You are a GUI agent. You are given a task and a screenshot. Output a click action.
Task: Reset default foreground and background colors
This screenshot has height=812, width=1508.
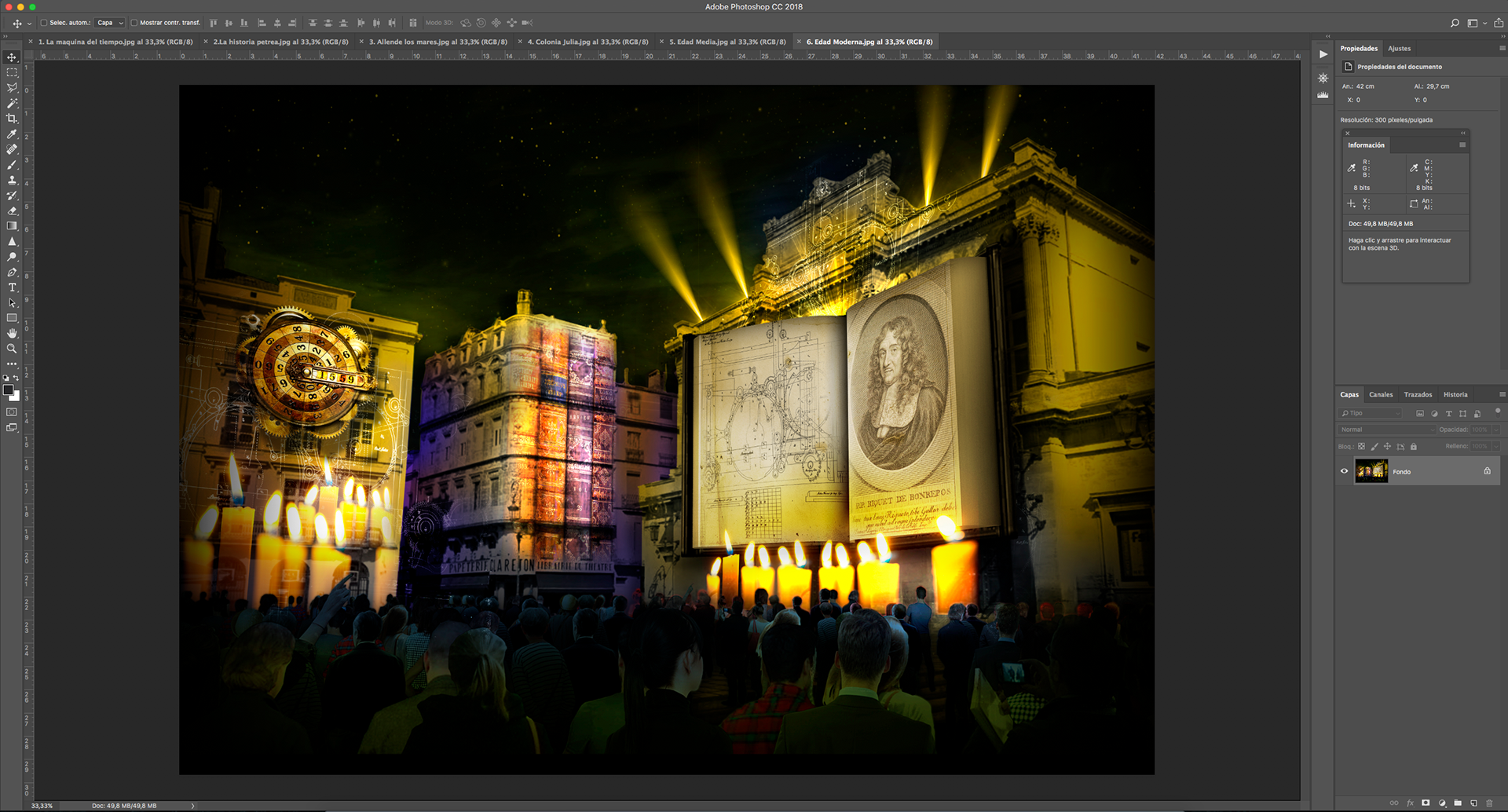[x=6, y=378]
